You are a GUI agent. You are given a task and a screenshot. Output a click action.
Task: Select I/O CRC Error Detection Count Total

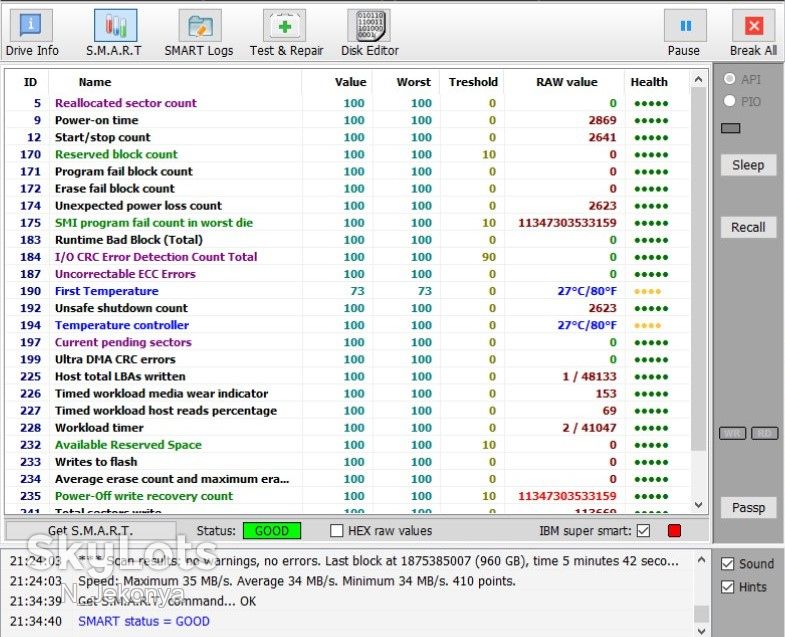[348, 257]
